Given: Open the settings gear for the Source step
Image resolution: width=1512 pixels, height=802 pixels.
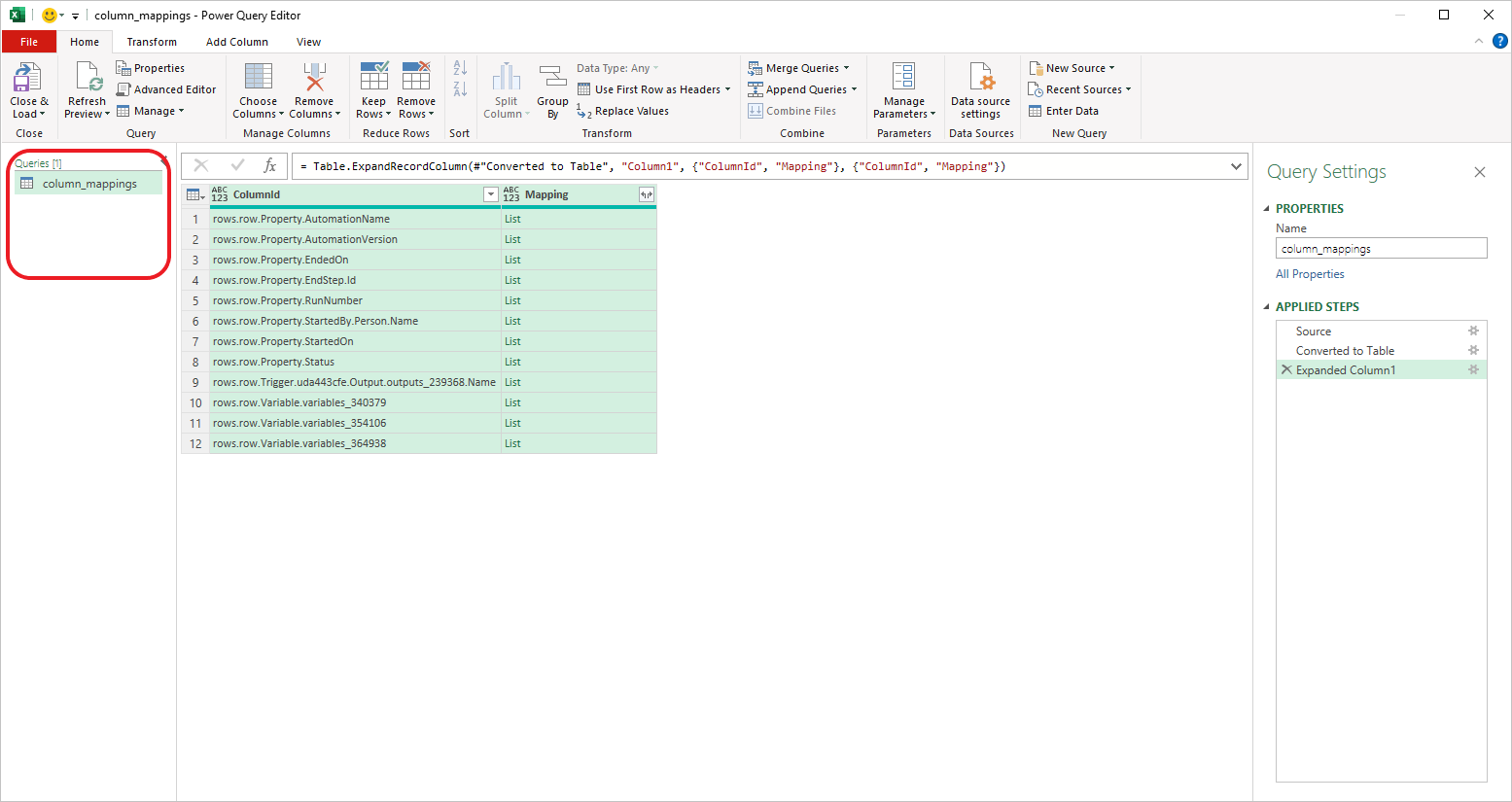Looking at the screenshot, I should pos(1473,331).
